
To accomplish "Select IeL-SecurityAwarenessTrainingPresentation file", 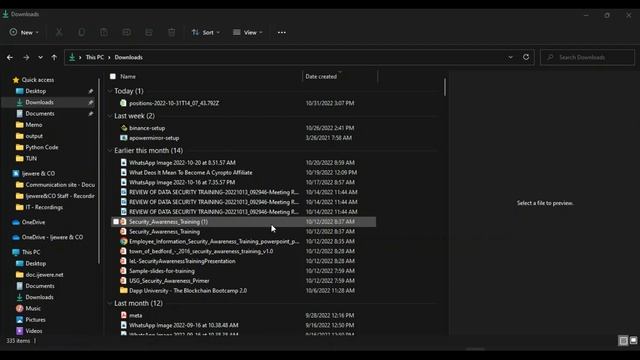I will 182,261.
